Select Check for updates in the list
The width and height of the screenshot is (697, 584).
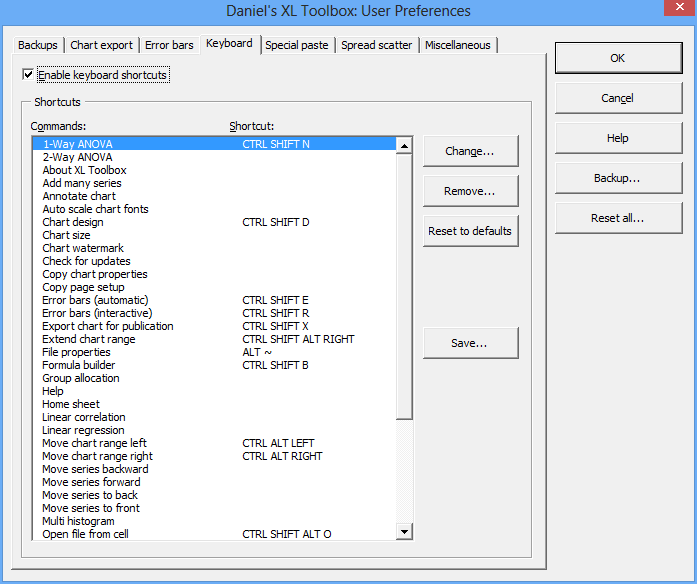coord(214,261)
